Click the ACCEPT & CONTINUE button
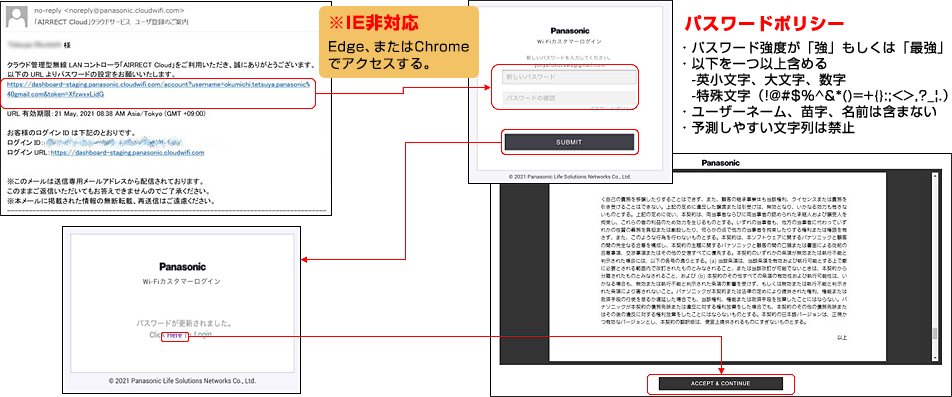Screen dimensions: 952x397 [x=721, y=384]
